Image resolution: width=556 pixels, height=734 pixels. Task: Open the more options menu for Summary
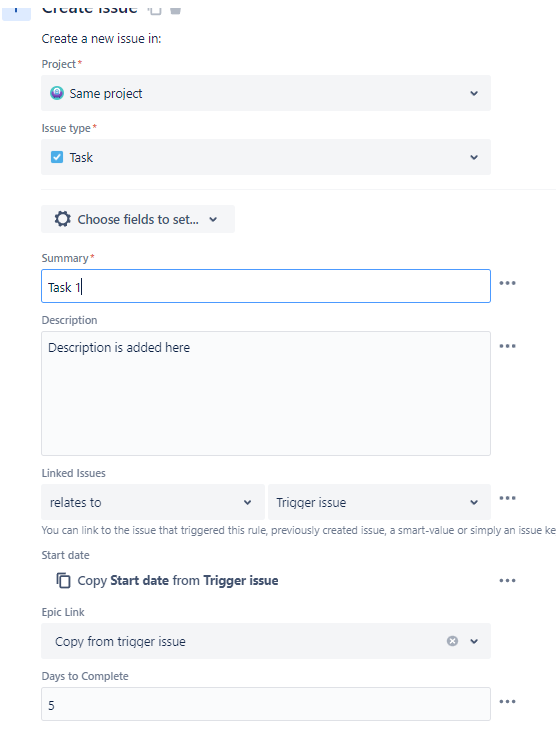click(x=507, y=283)
